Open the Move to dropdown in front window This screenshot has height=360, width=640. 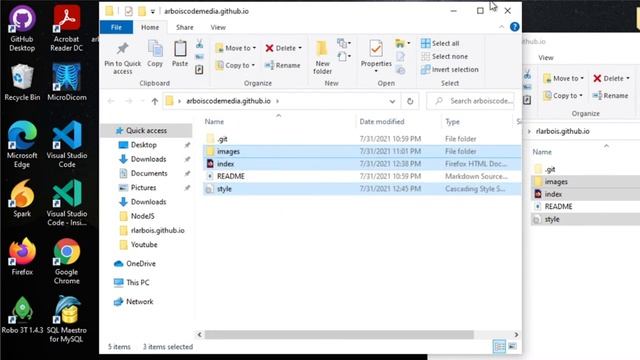236,48
